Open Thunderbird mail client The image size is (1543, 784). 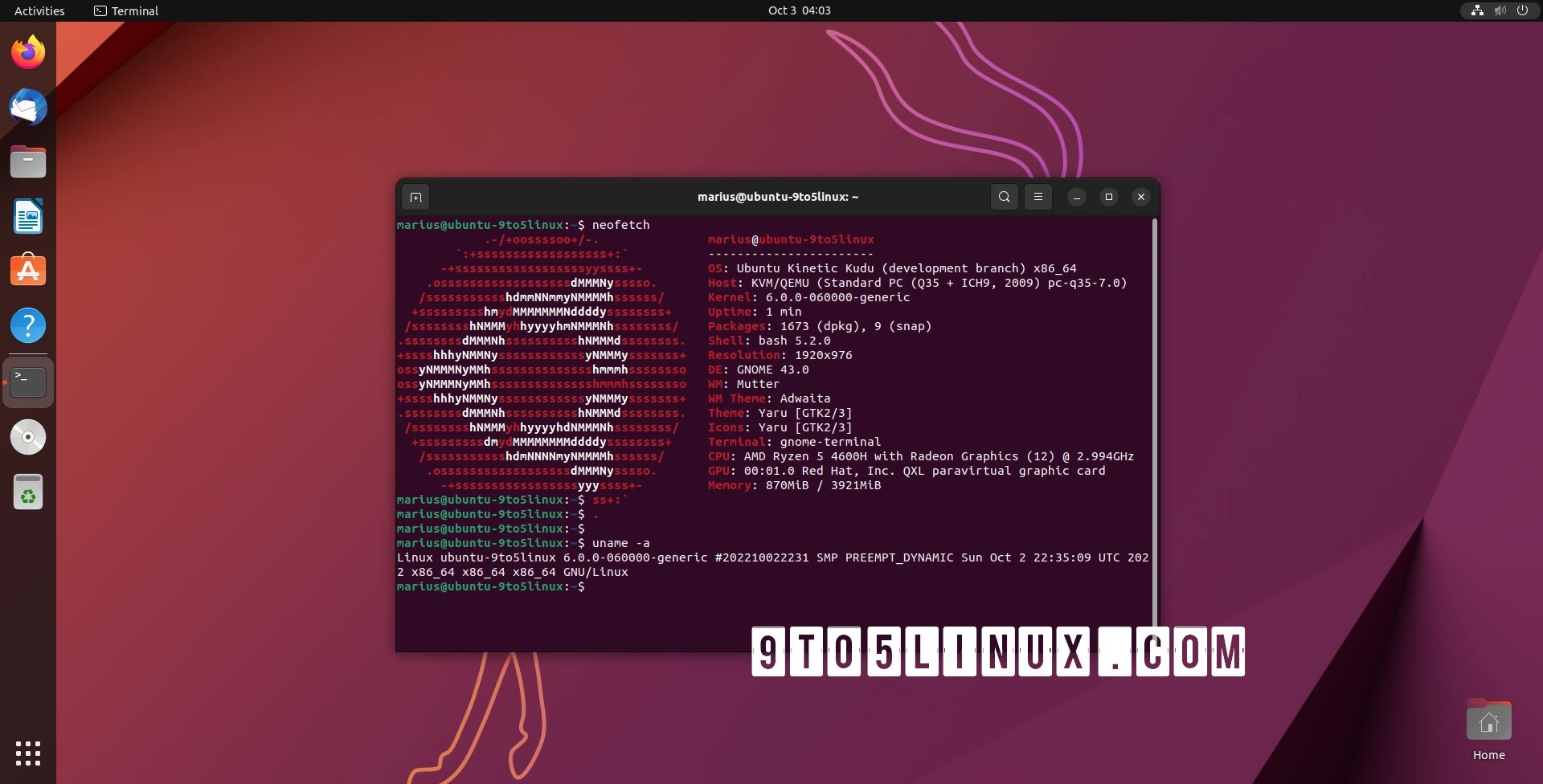pos(28,107)
